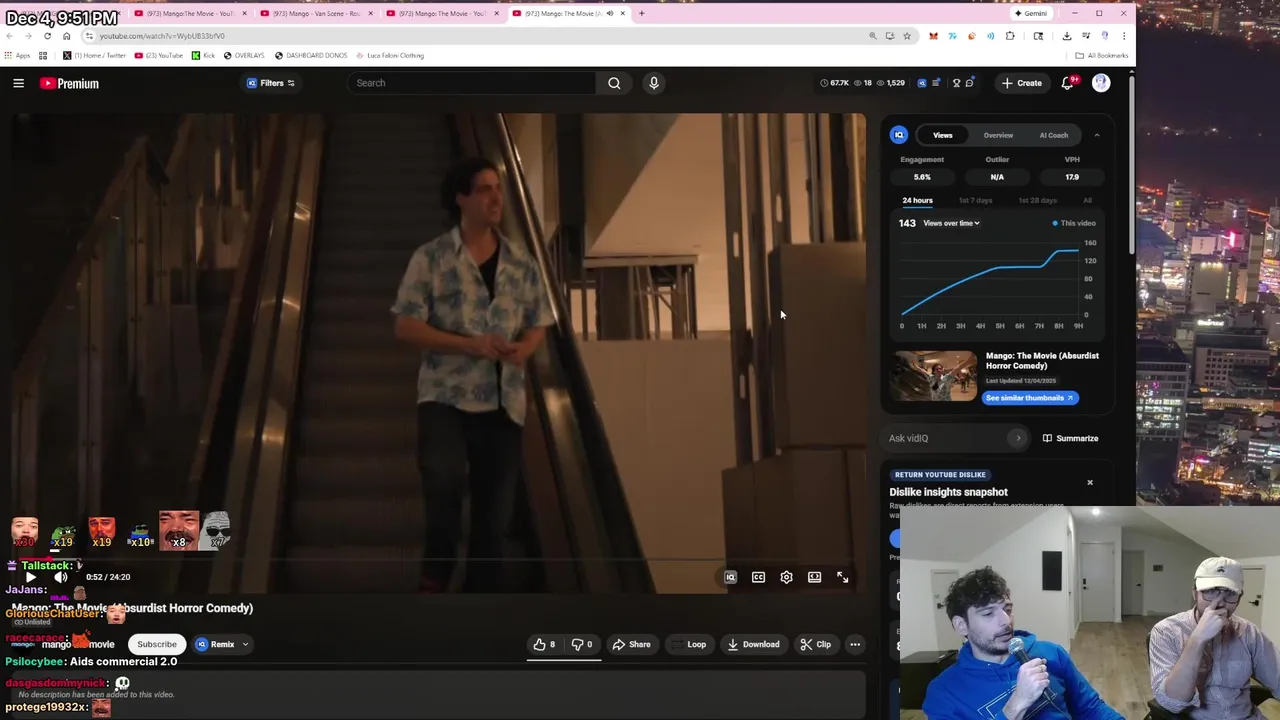1280x720 pixels.
Task: Close the Dislike insights snapshot card
Action: 1090,483
